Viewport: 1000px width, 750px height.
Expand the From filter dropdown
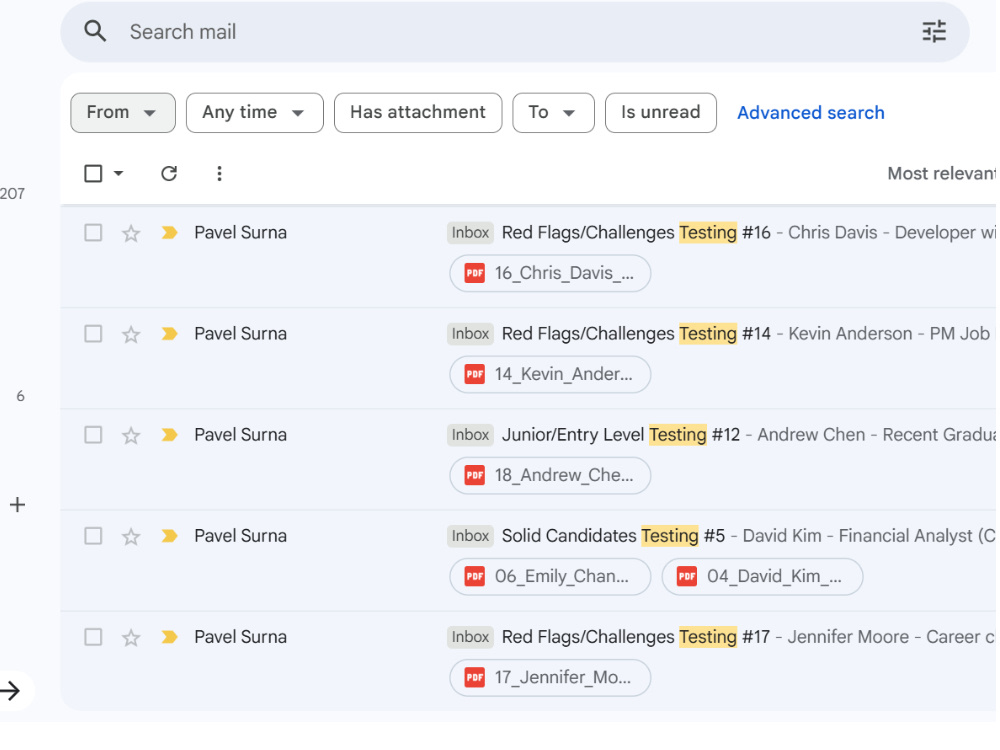tap(122, 113)
